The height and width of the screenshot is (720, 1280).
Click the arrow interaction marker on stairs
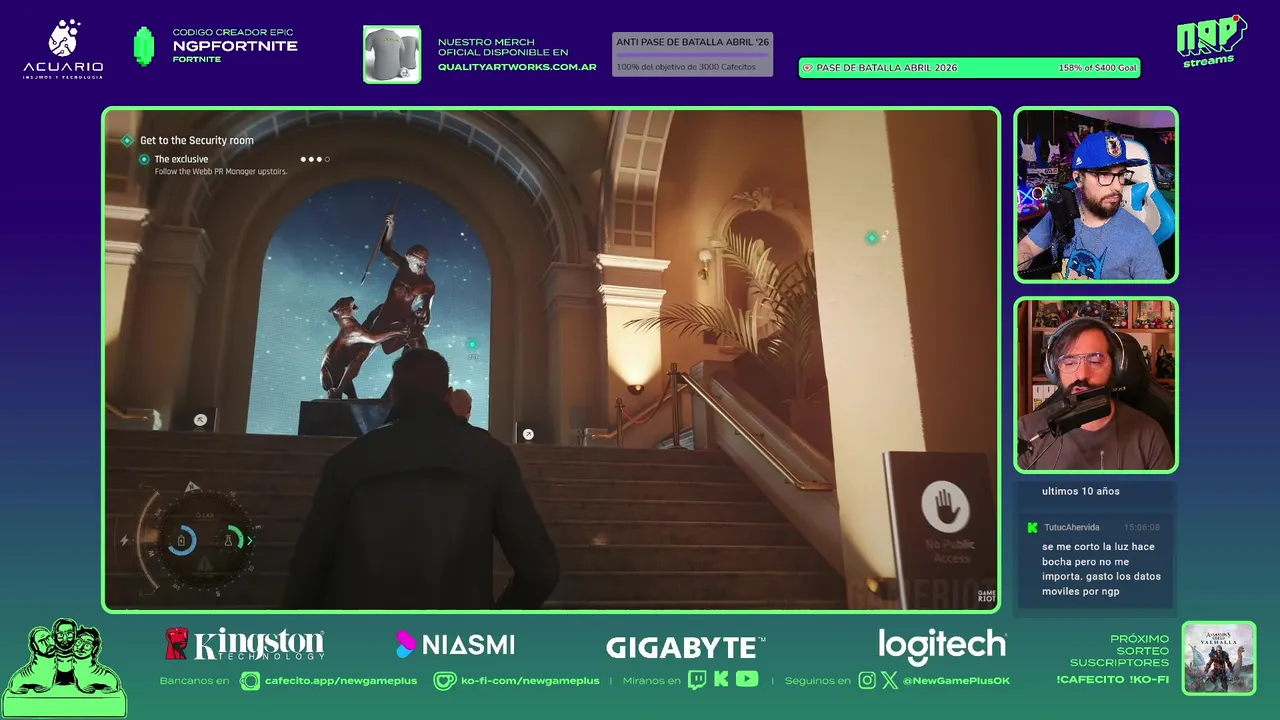(x=528, y=434)
